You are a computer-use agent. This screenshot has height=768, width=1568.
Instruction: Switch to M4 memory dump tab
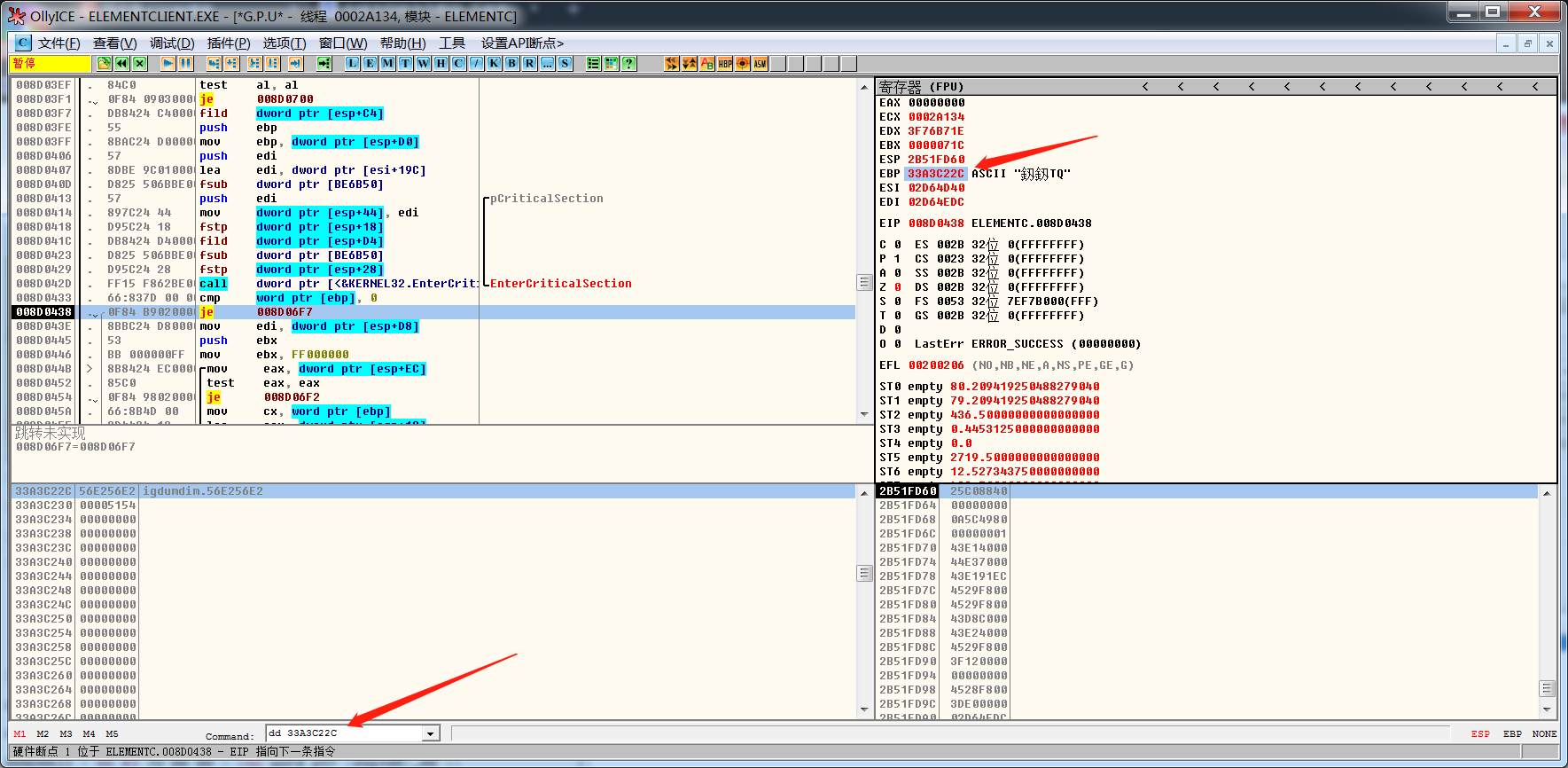89,734
